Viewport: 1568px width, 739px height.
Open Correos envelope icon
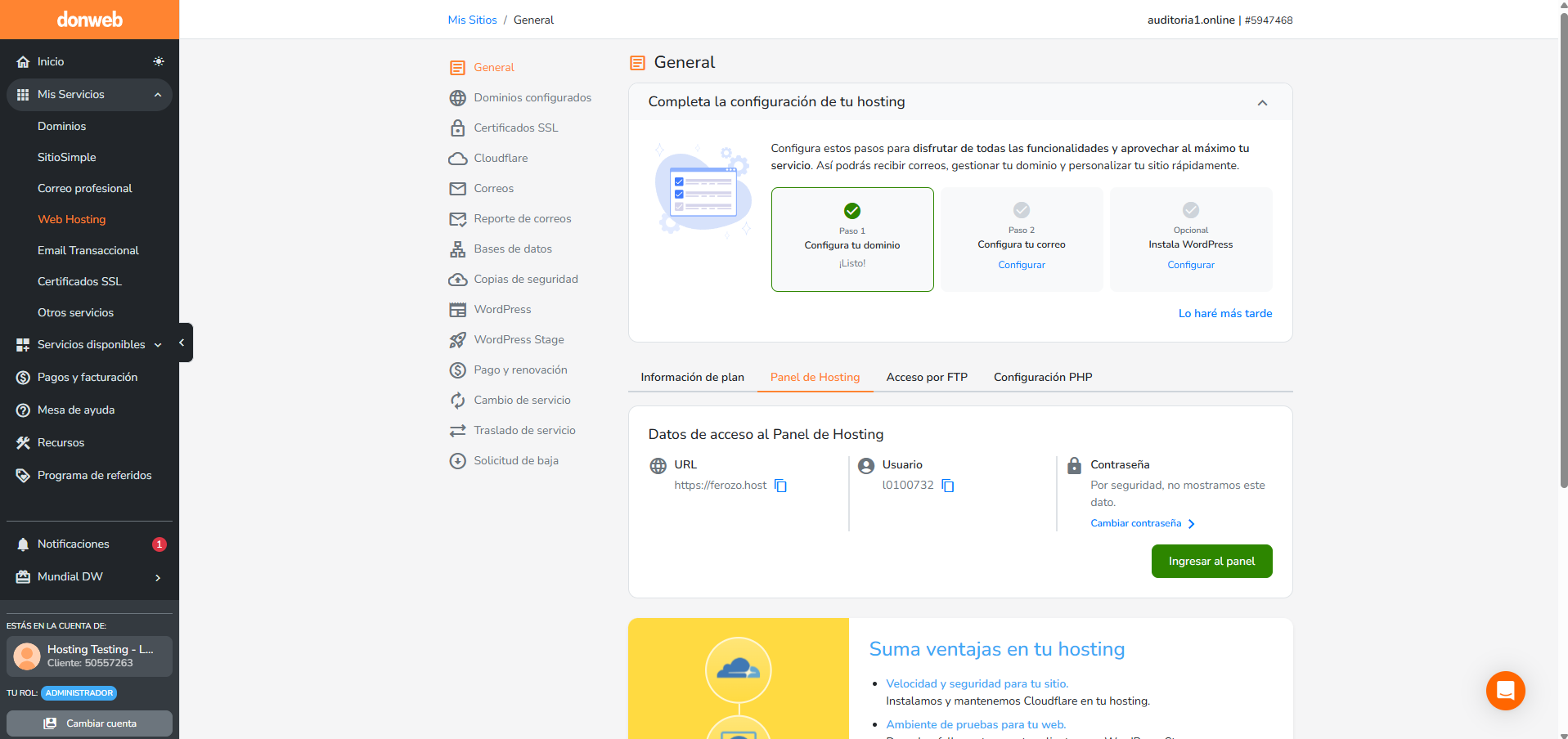(457, 189)
